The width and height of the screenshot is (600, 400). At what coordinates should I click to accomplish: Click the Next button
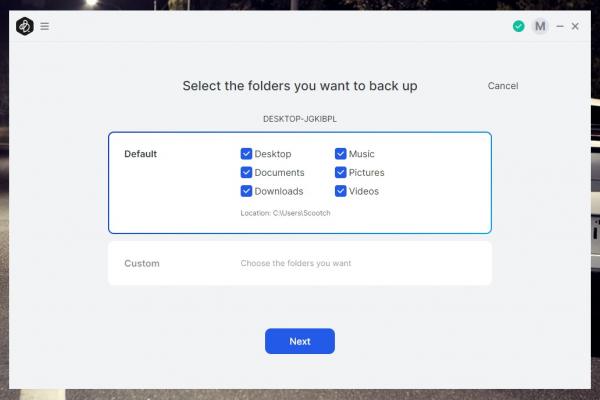[300, 341]
